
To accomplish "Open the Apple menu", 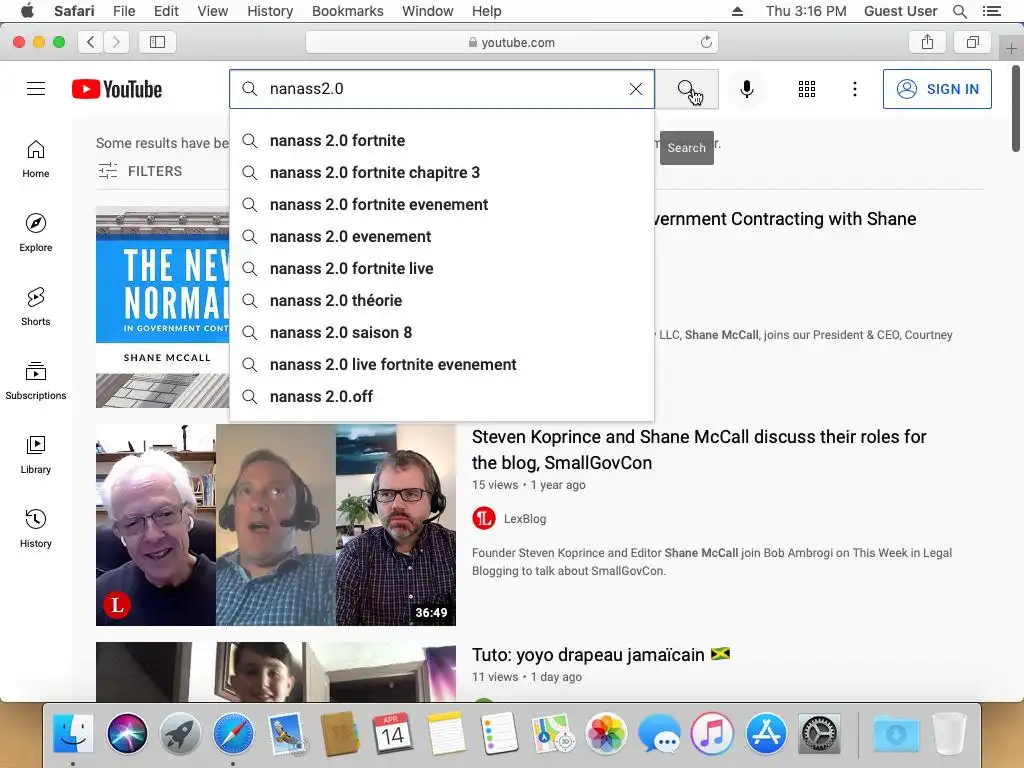I will click(27, 11).
